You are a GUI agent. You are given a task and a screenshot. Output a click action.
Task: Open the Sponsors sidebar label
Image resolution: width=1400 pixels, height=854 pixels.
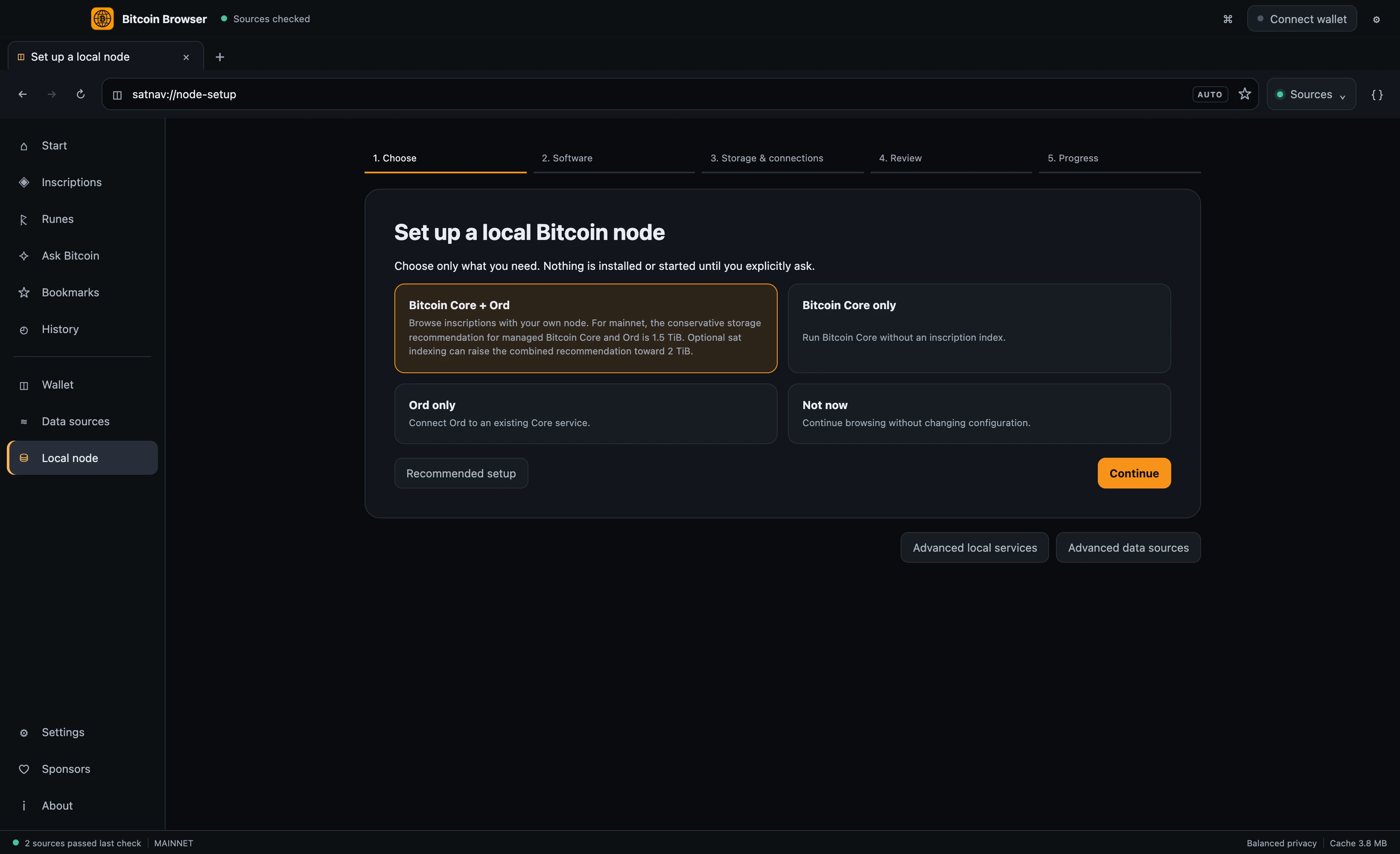click(66, 769)
